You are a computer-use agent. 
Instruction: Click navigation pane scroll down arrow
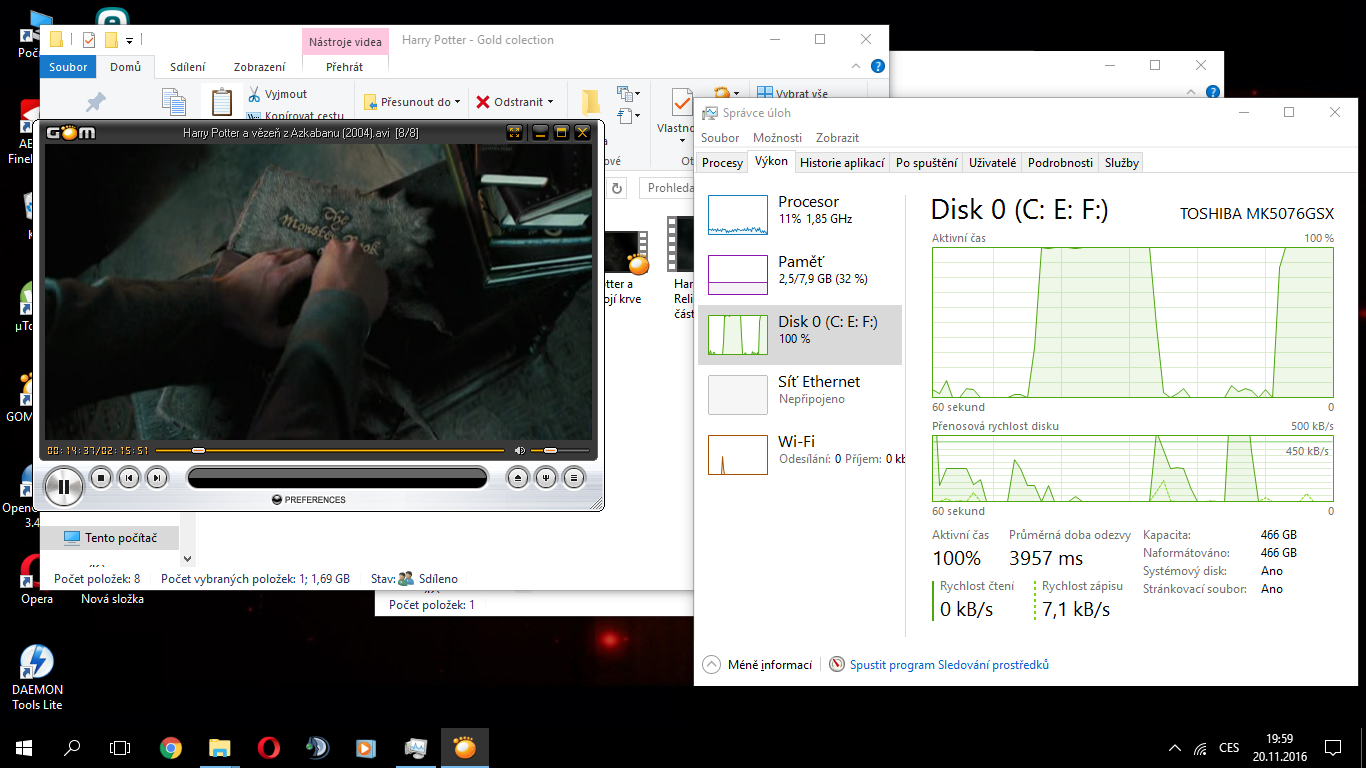pos(188,559)
